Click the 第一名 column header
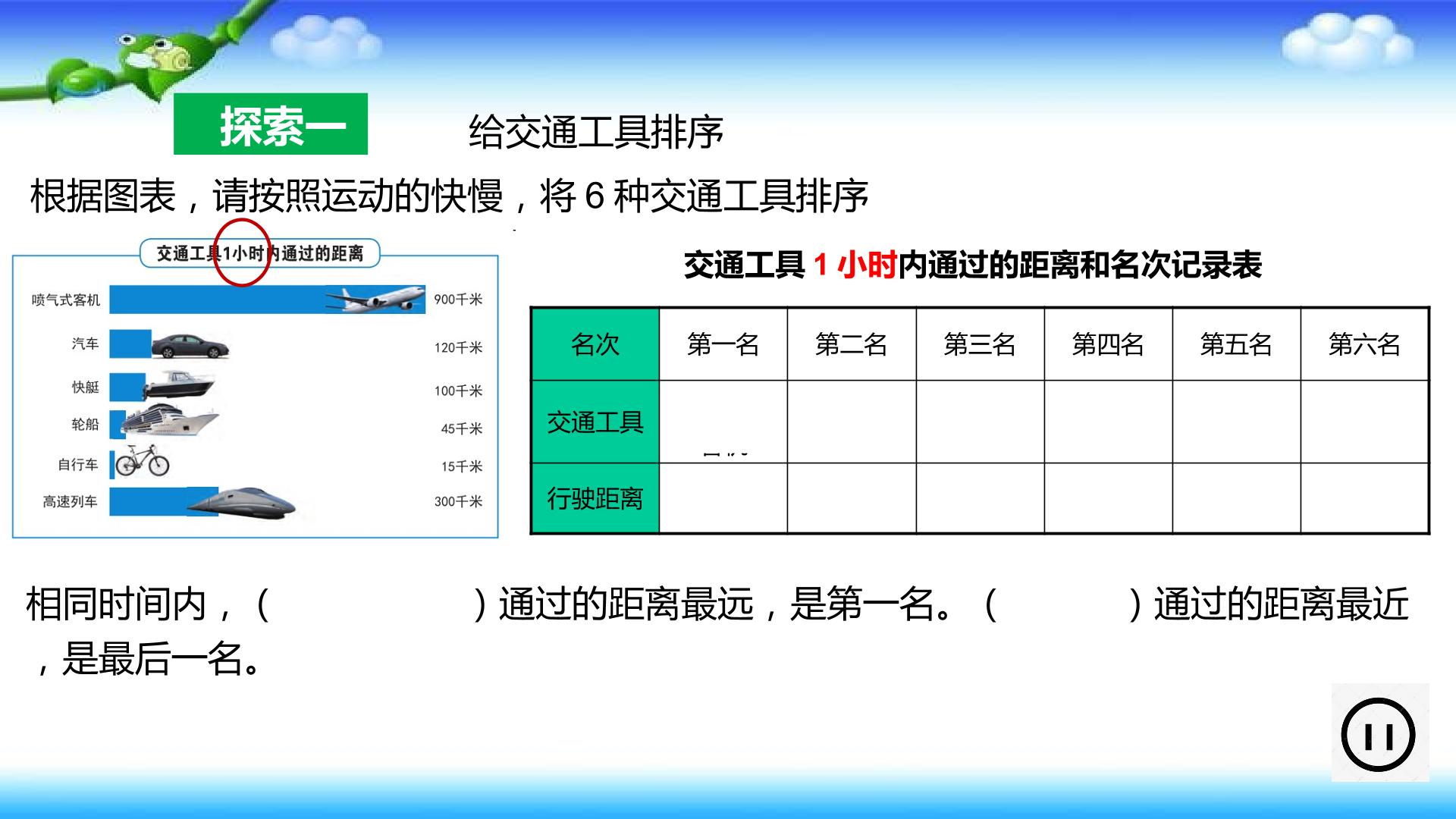The width and height of the screenshot is (1456, 819). click(x=723, y=344)
